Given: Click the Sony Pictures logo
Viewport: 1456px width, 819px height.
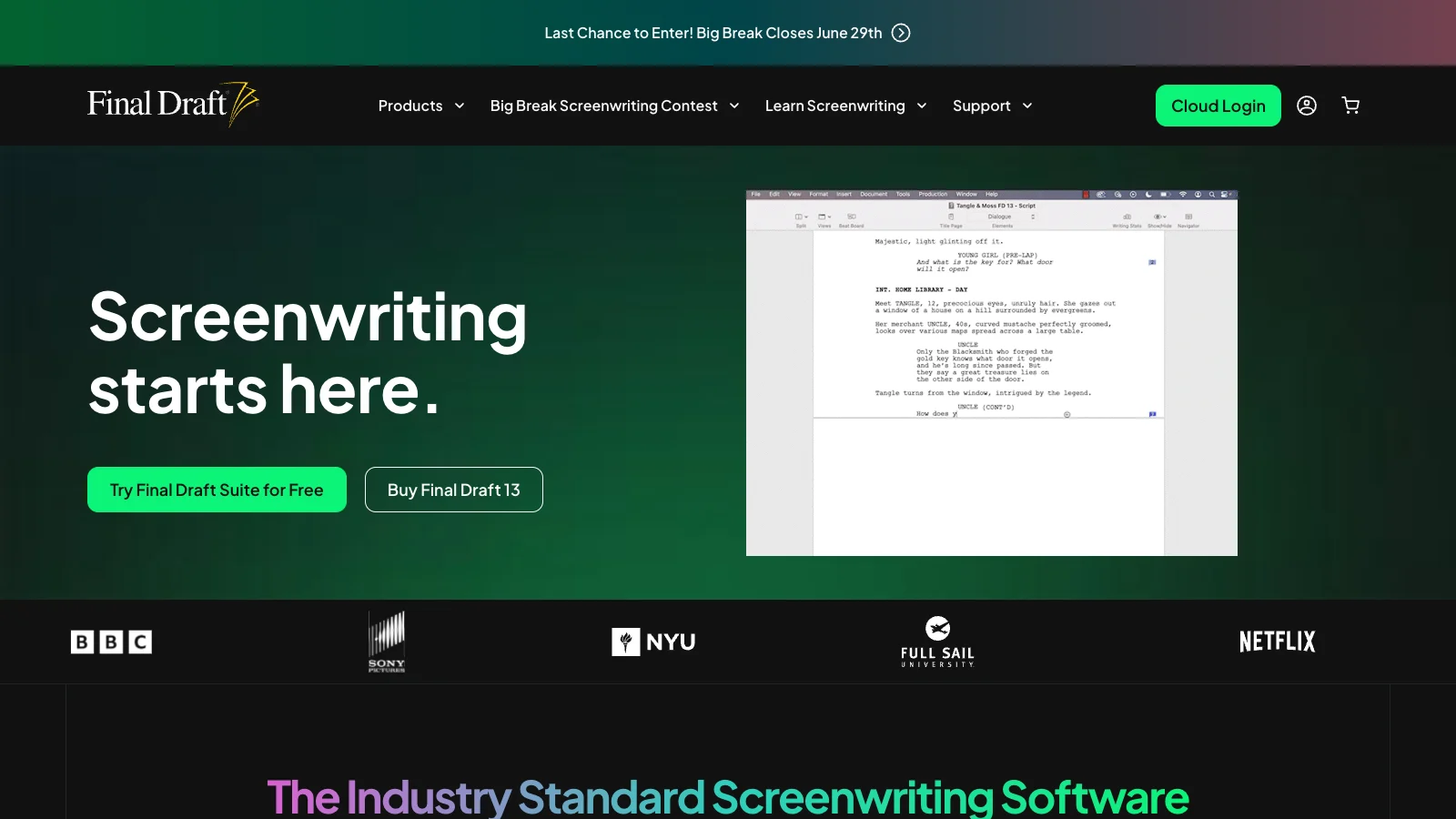Looking at the screenshot, I should coord(387,642).
